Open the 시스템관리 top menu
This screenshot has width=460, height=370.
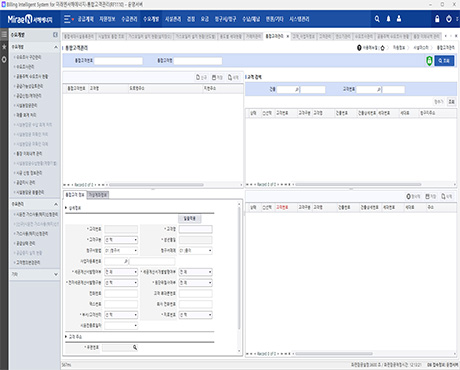(x=299, y=19)
